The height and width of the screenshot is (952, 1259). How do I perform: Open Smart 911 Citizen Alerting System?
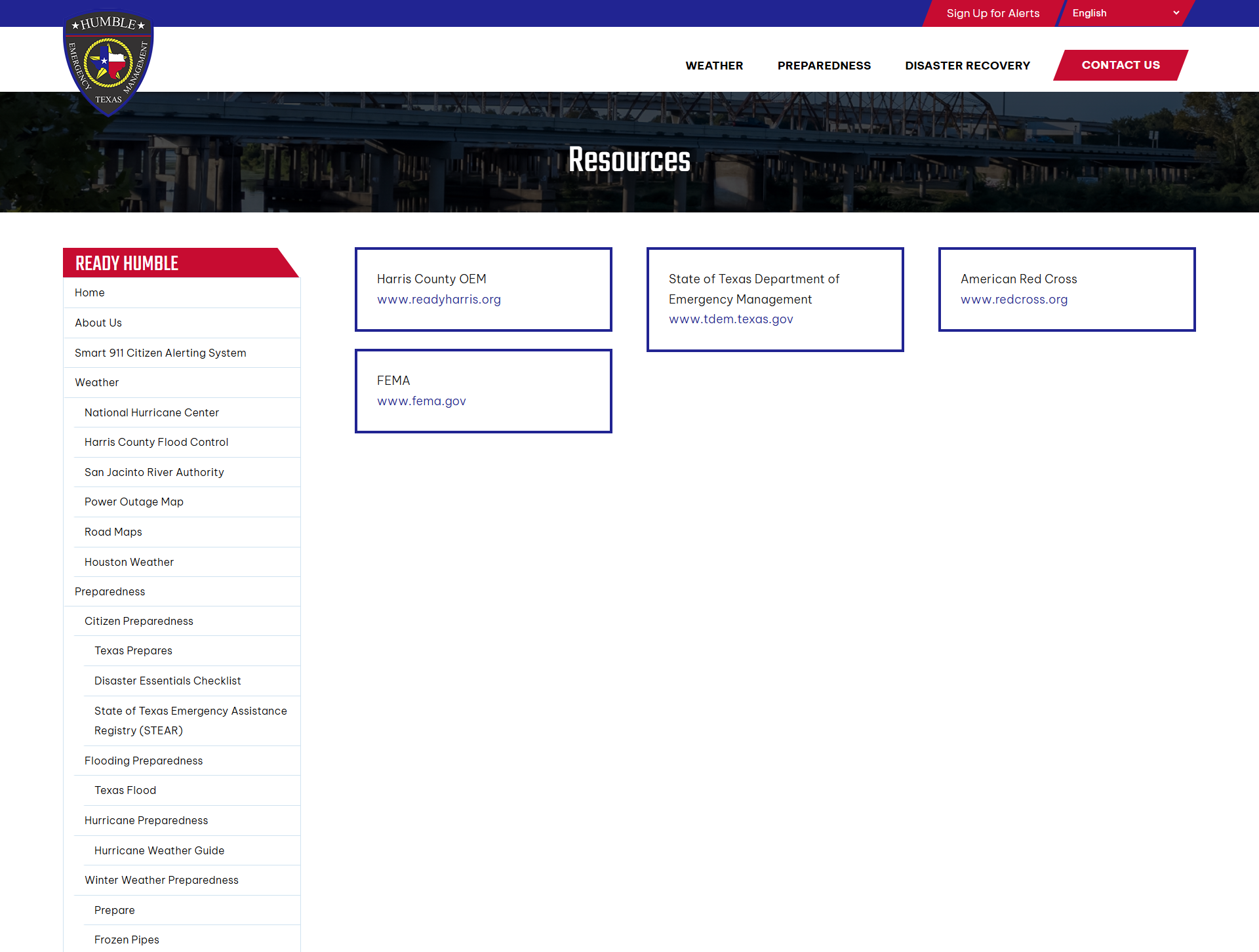182,353
